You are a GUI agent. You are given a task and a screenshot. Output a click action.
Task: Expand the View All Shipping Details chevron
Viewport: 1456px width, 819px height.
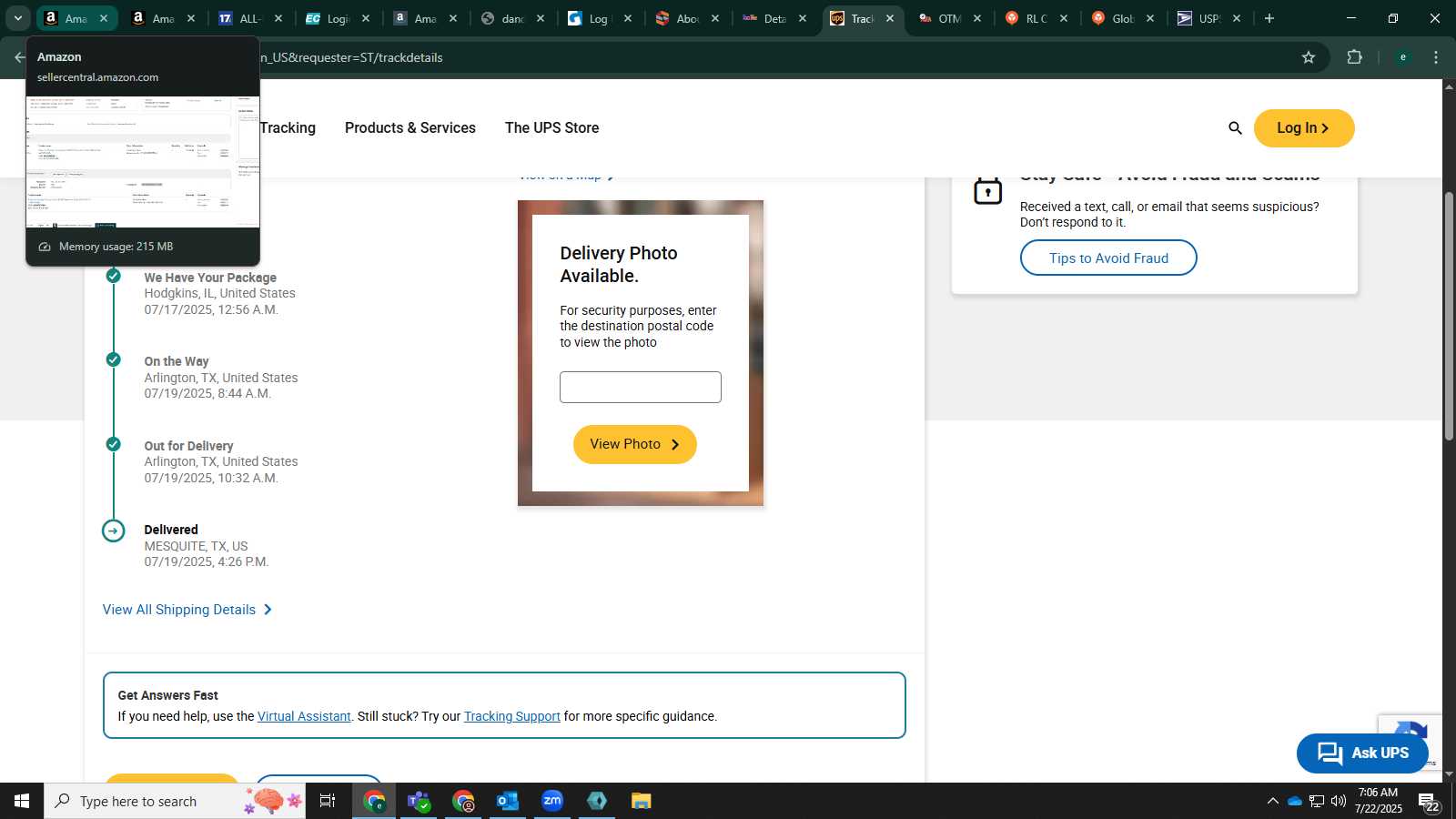[268, 610]
